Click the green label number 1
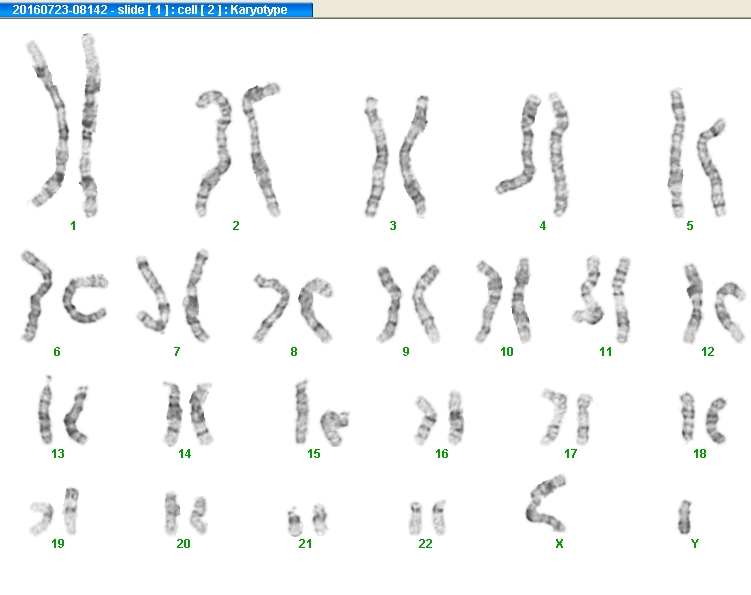Image resolution: width=751 pixels, height=595 pixels. (73, 226)
